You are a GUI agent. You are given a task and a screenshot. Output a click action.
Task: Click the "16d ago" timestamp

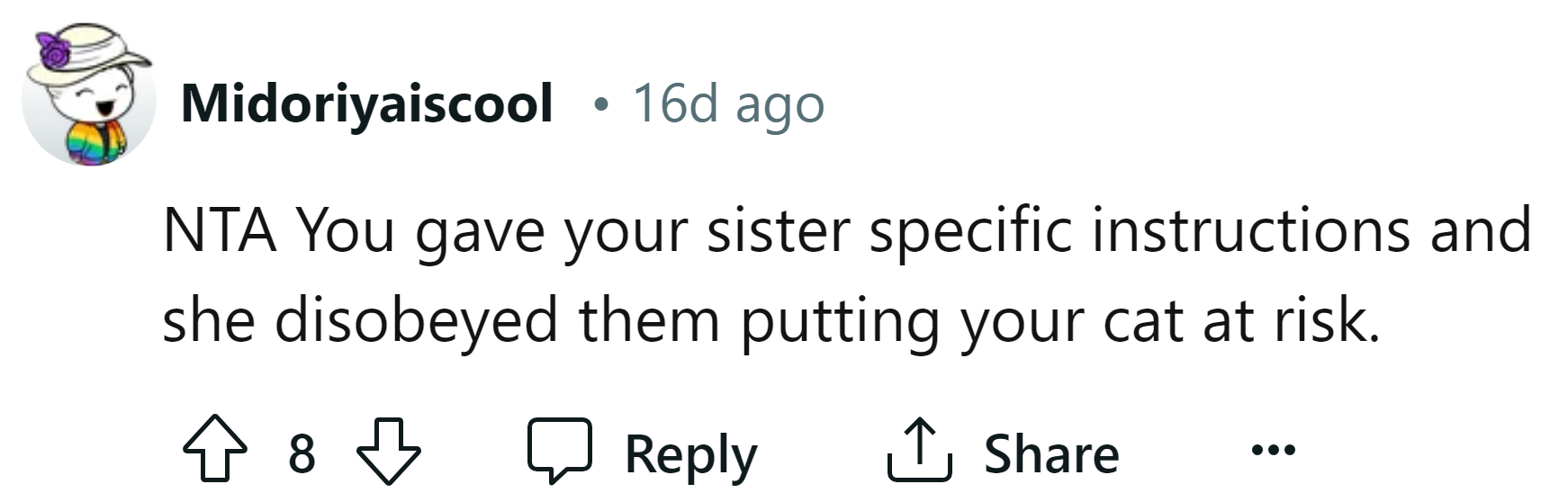[x=727, y=104]
